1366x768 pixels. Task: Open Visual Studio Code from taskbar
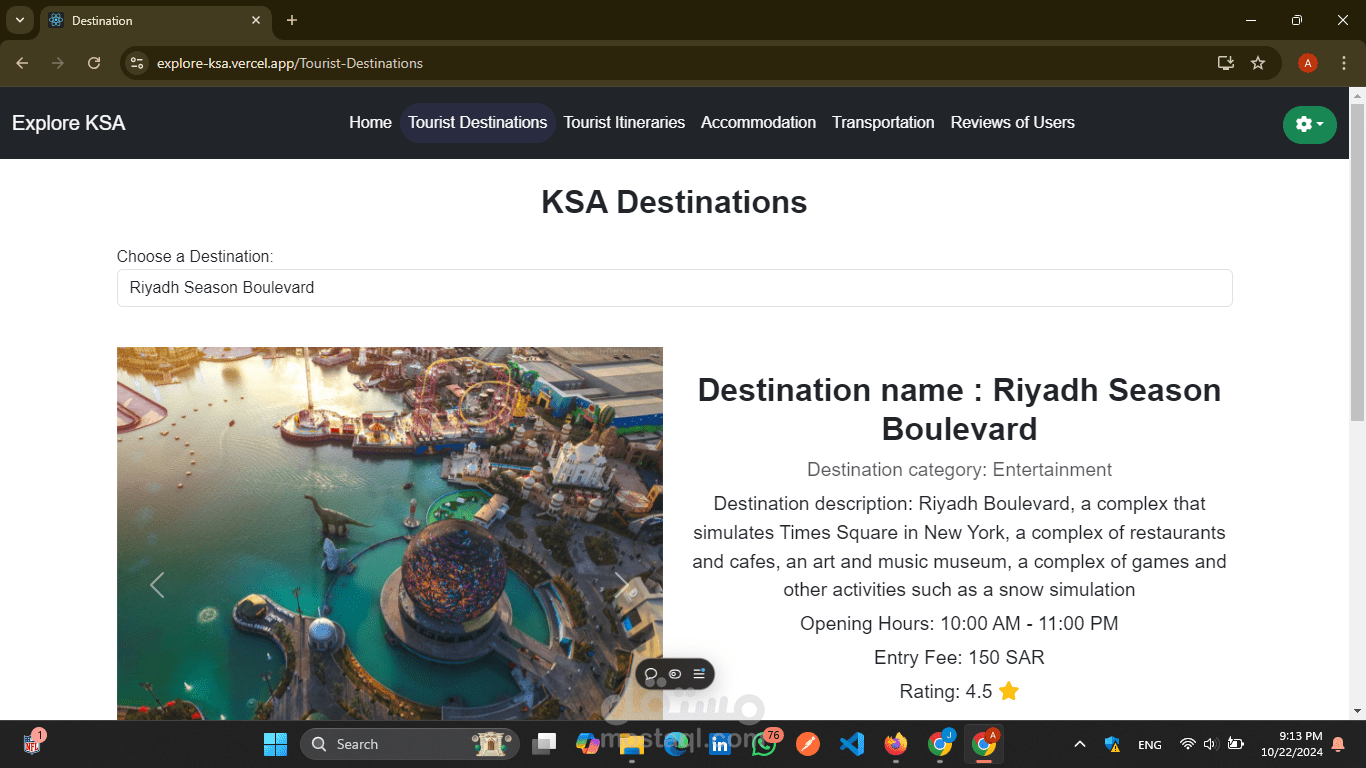[852, 744]
